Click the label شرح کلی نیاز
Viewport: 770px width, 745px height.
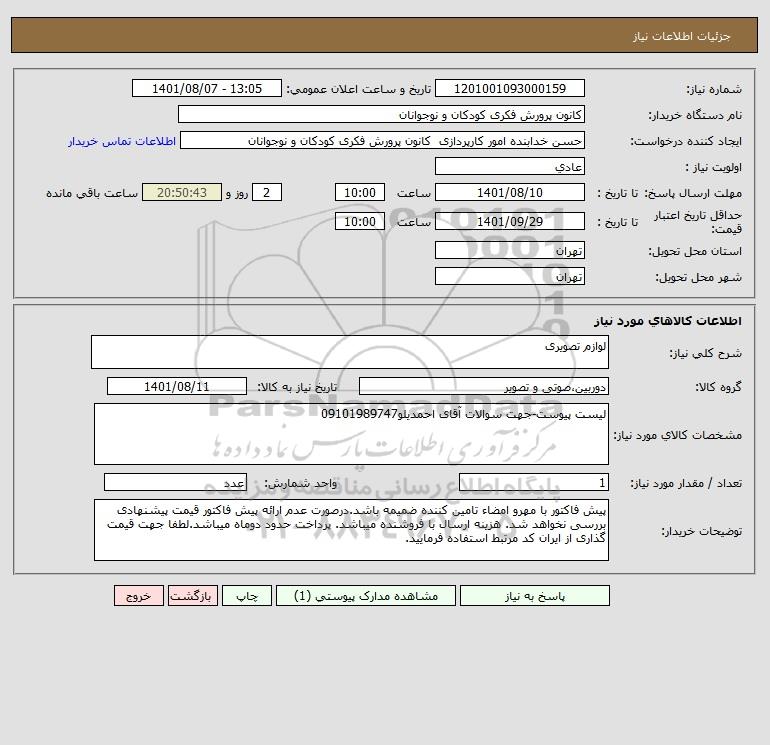pyautogui.click(x=706, y=353)
